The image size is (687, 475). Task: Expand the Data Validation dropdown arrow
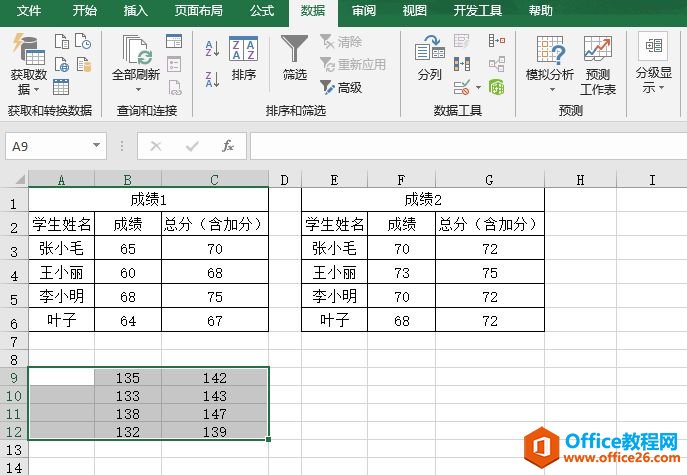coord(478,88)
